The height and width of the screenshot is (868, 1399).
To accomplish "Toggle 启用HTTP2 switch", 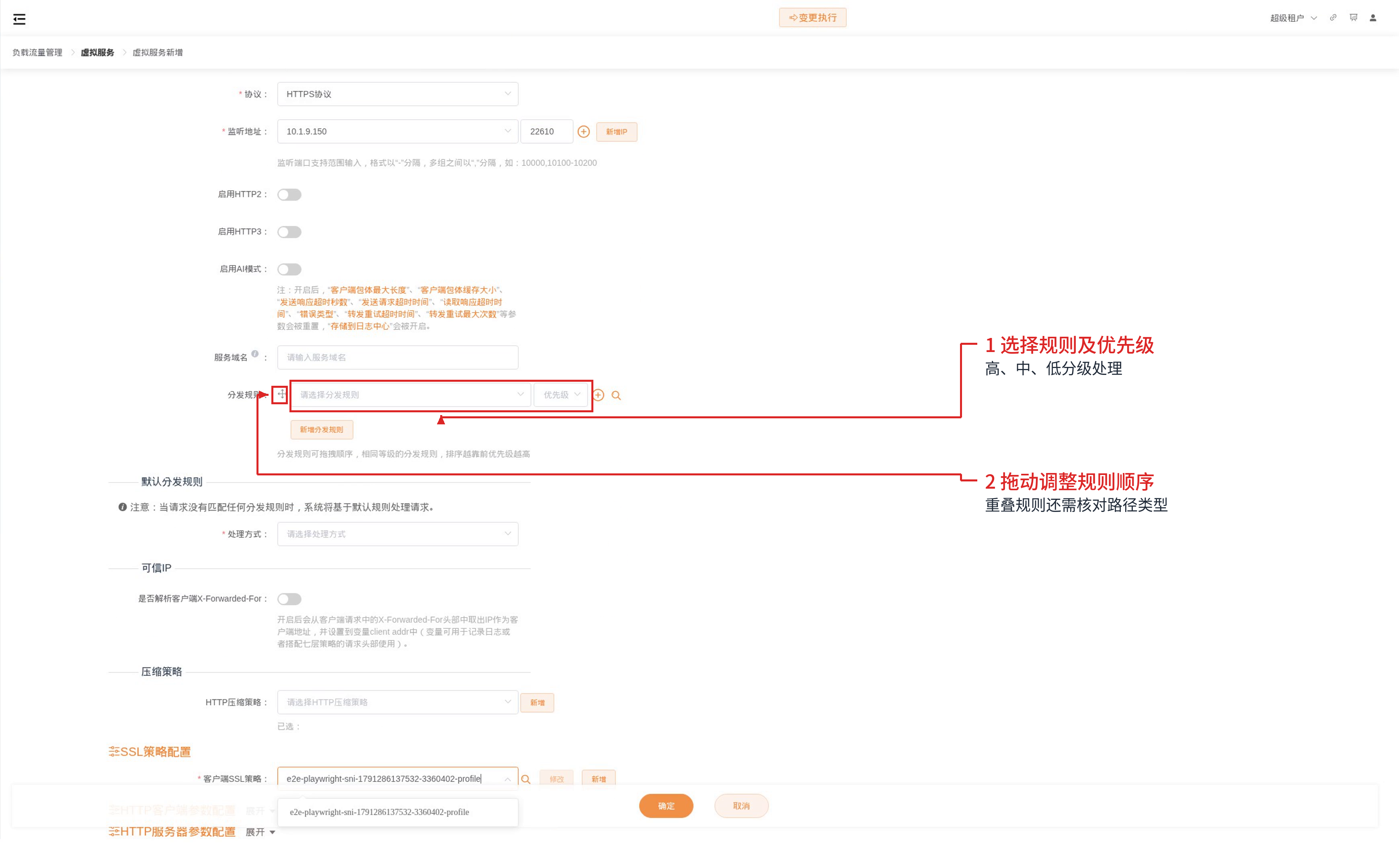I will tap(289, 194).
